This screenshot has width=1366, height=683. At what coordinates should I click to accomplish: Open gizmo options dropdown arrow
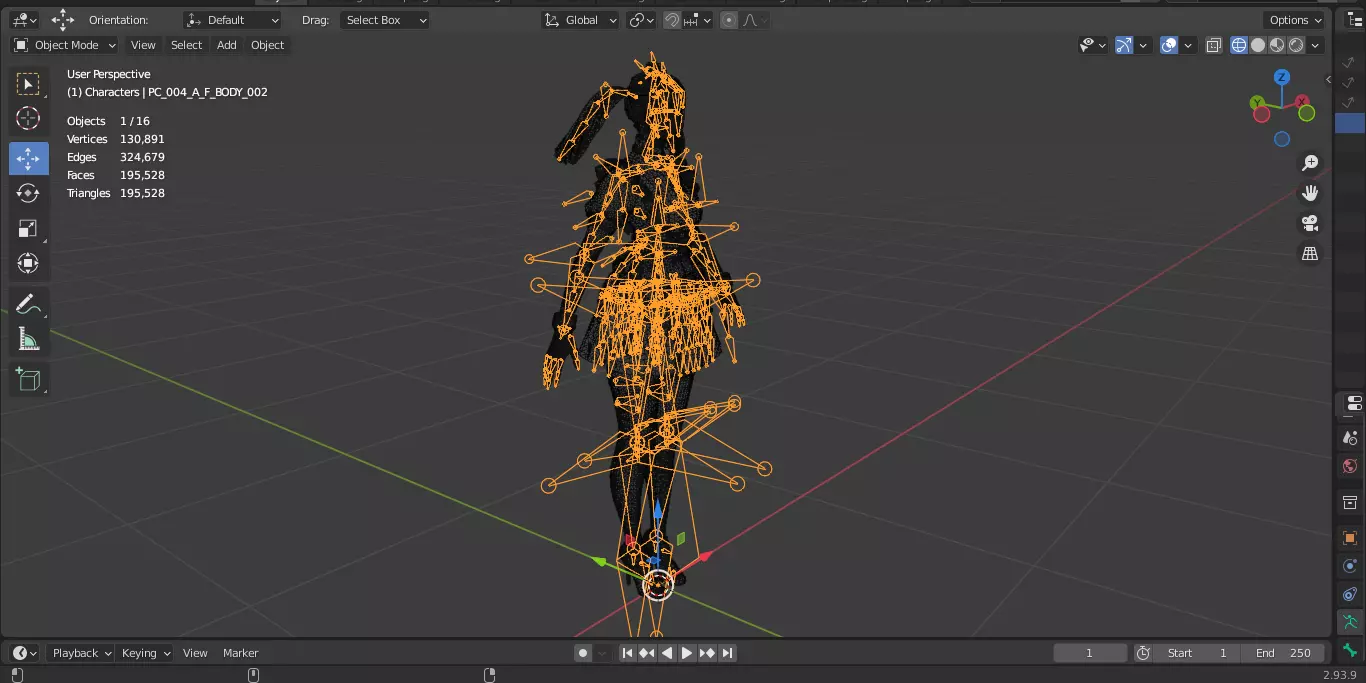point(1144,45)
